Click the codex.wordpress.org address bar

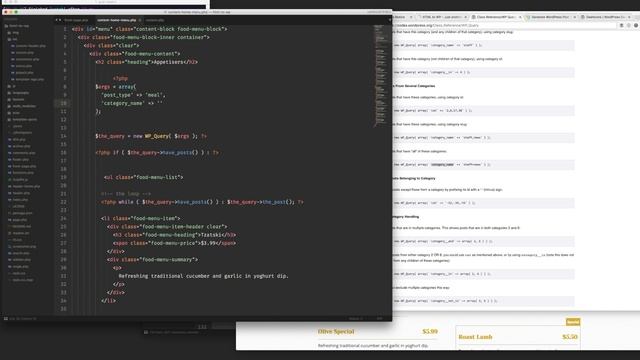pos(504,25)
